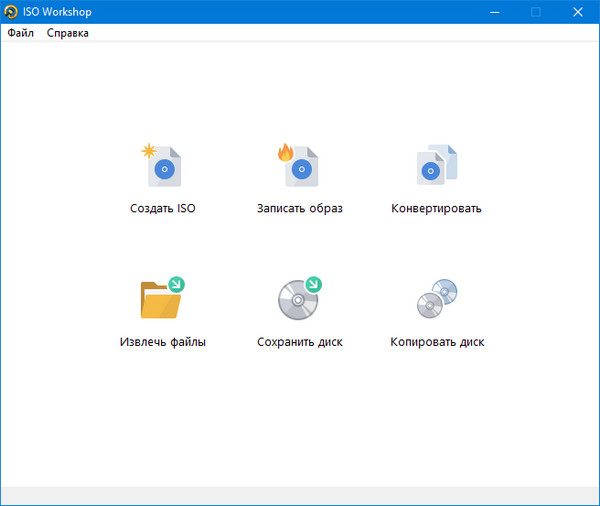Click the ISO Workshop app icon in title bar
The height and width of the screenshot is (506, 600).
click(x=12, y=12)
